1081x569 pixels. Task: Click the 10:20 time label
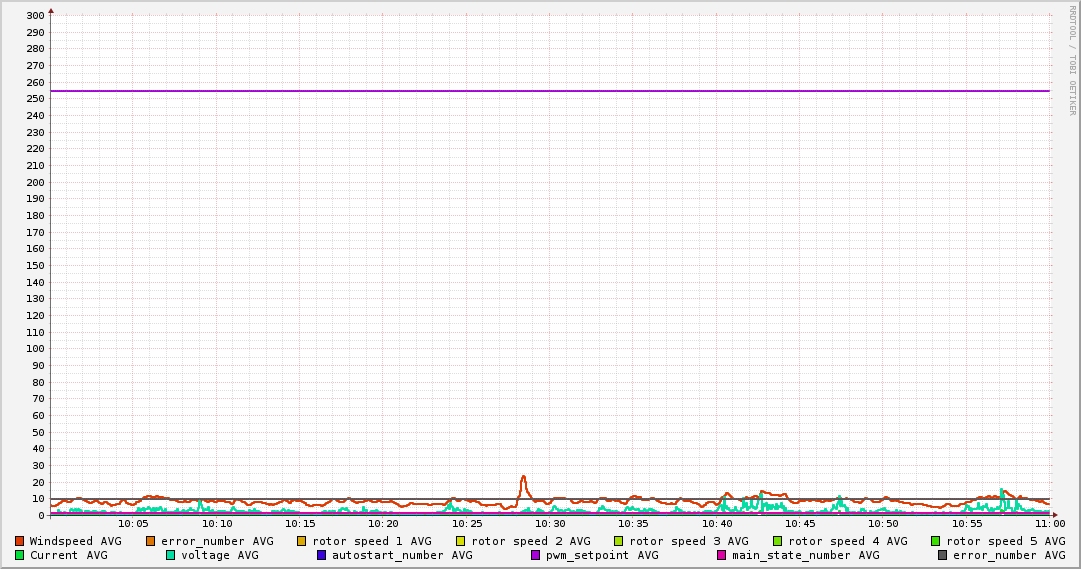pyautogui.click(x=383, y=524)
